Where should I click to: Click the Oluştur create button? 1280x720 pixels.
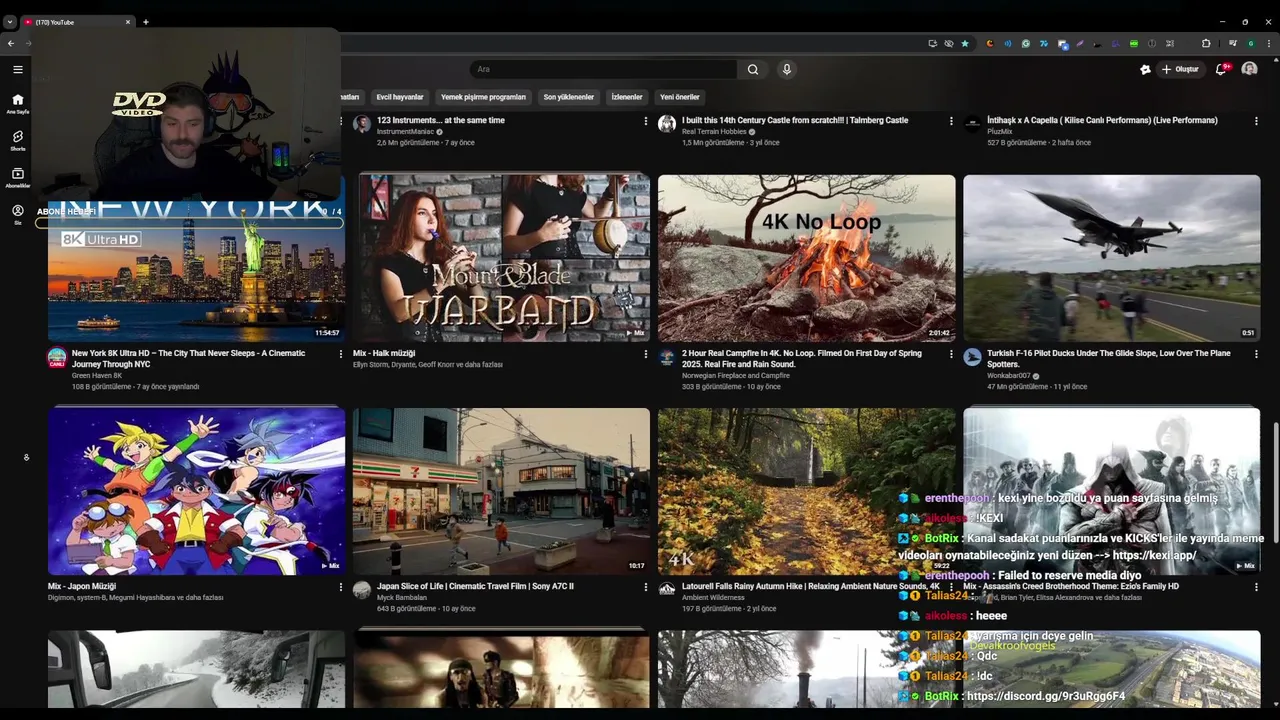click(1180, 69)
